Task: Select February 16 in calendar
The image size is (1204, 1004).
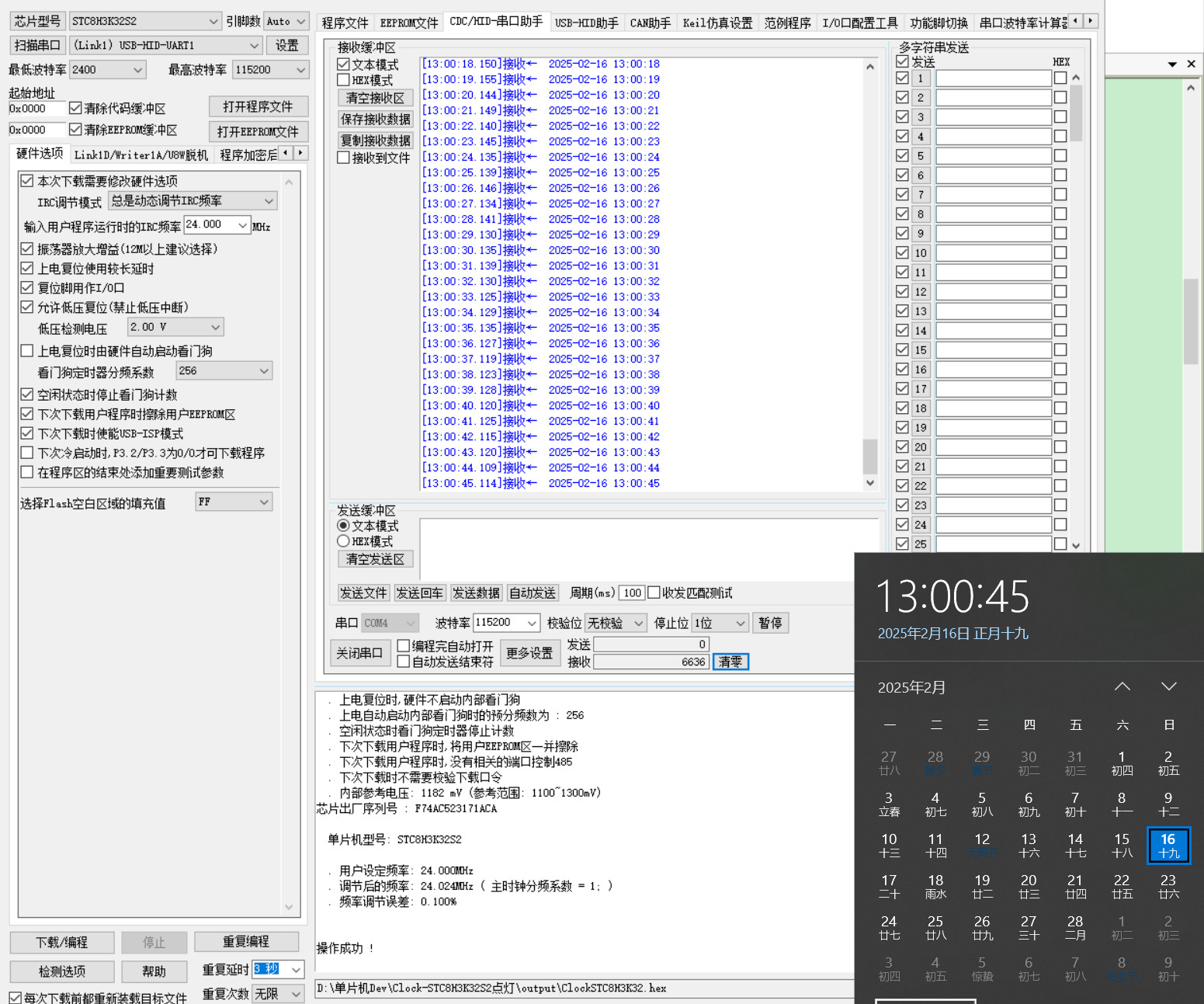Action: tap(1168, 845)
